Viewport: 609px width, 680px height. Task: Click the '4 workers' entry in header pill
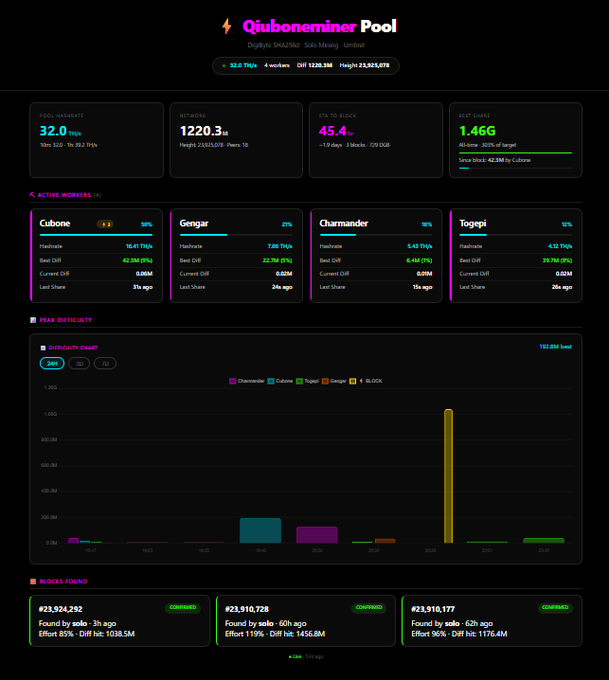[277, 65]
